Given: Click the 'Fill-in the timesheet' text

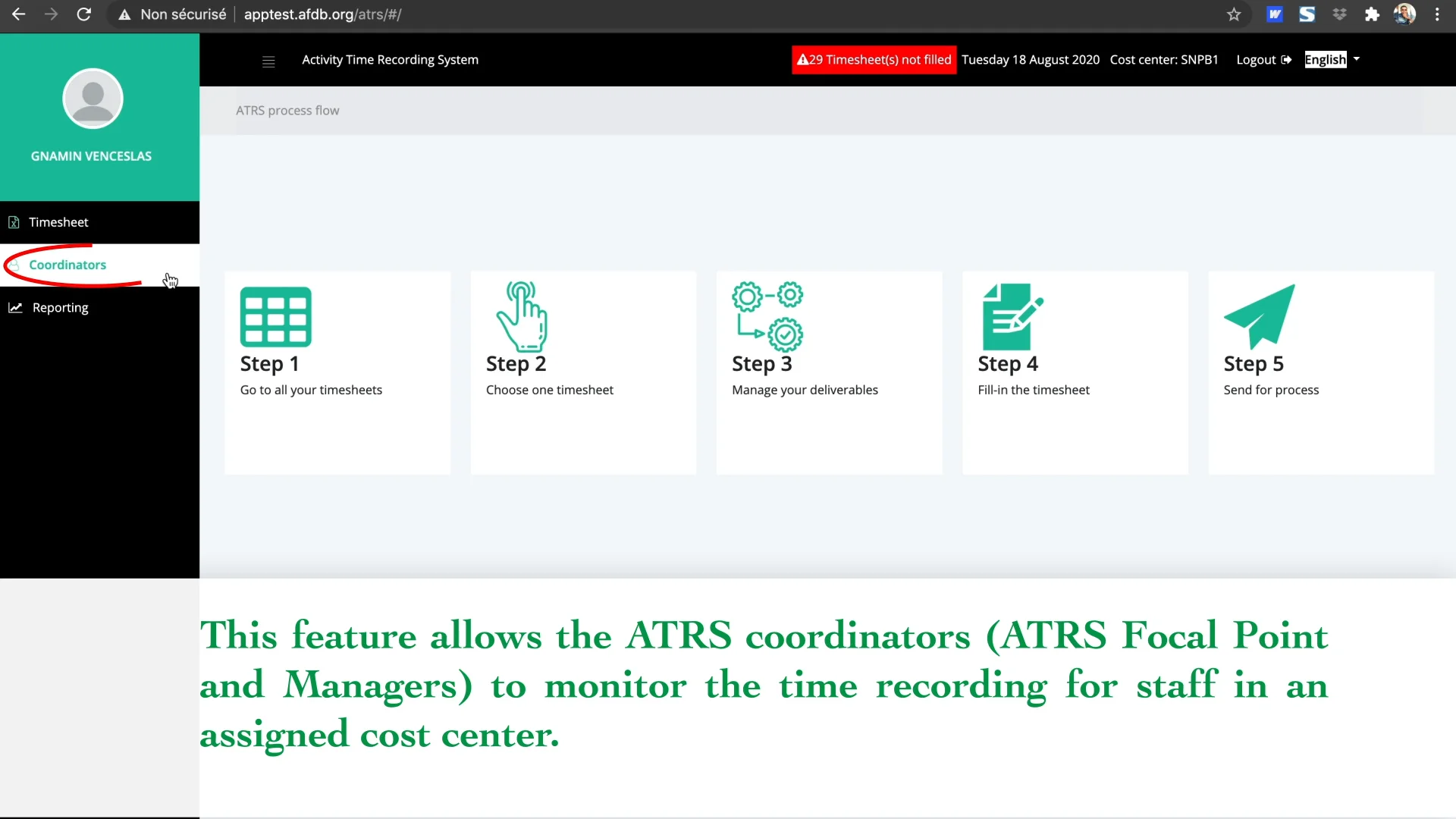Looking at the screenshot, I should (x=1033, y=390).
